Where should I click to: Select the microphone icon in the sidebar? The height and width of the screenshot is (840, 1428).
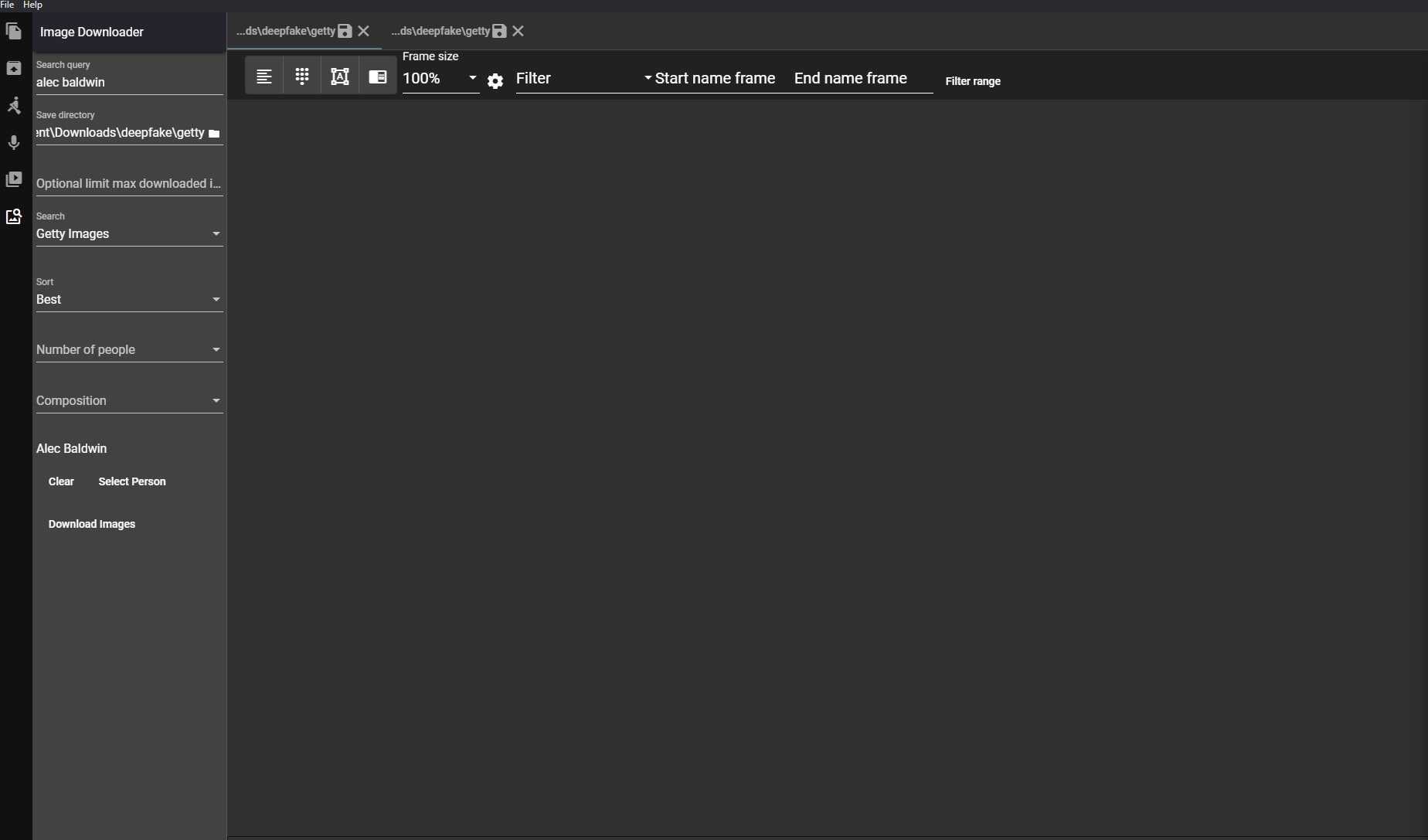[14, 143]
